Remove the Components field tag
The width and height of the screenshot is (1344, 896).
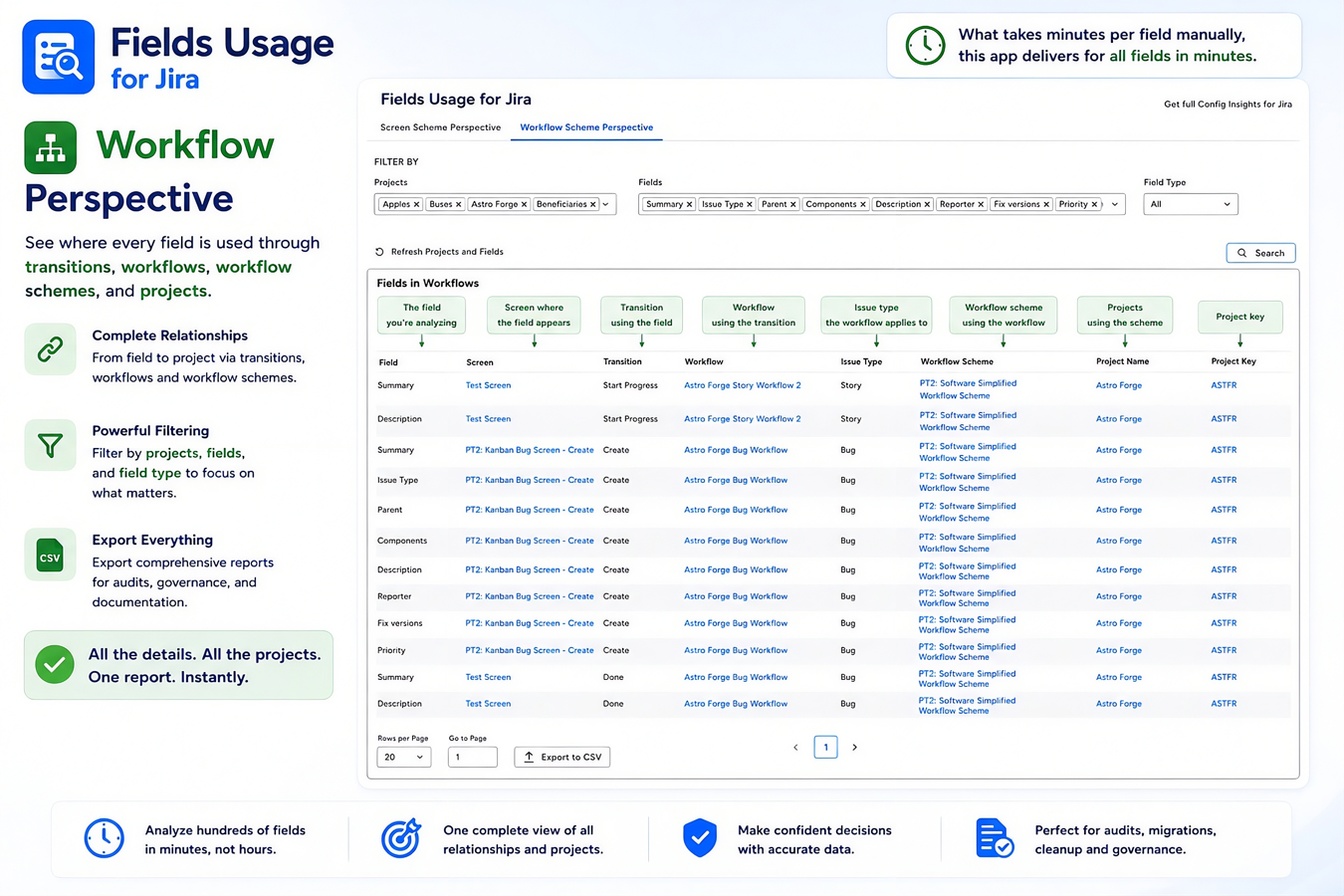(x=863, y=204)
